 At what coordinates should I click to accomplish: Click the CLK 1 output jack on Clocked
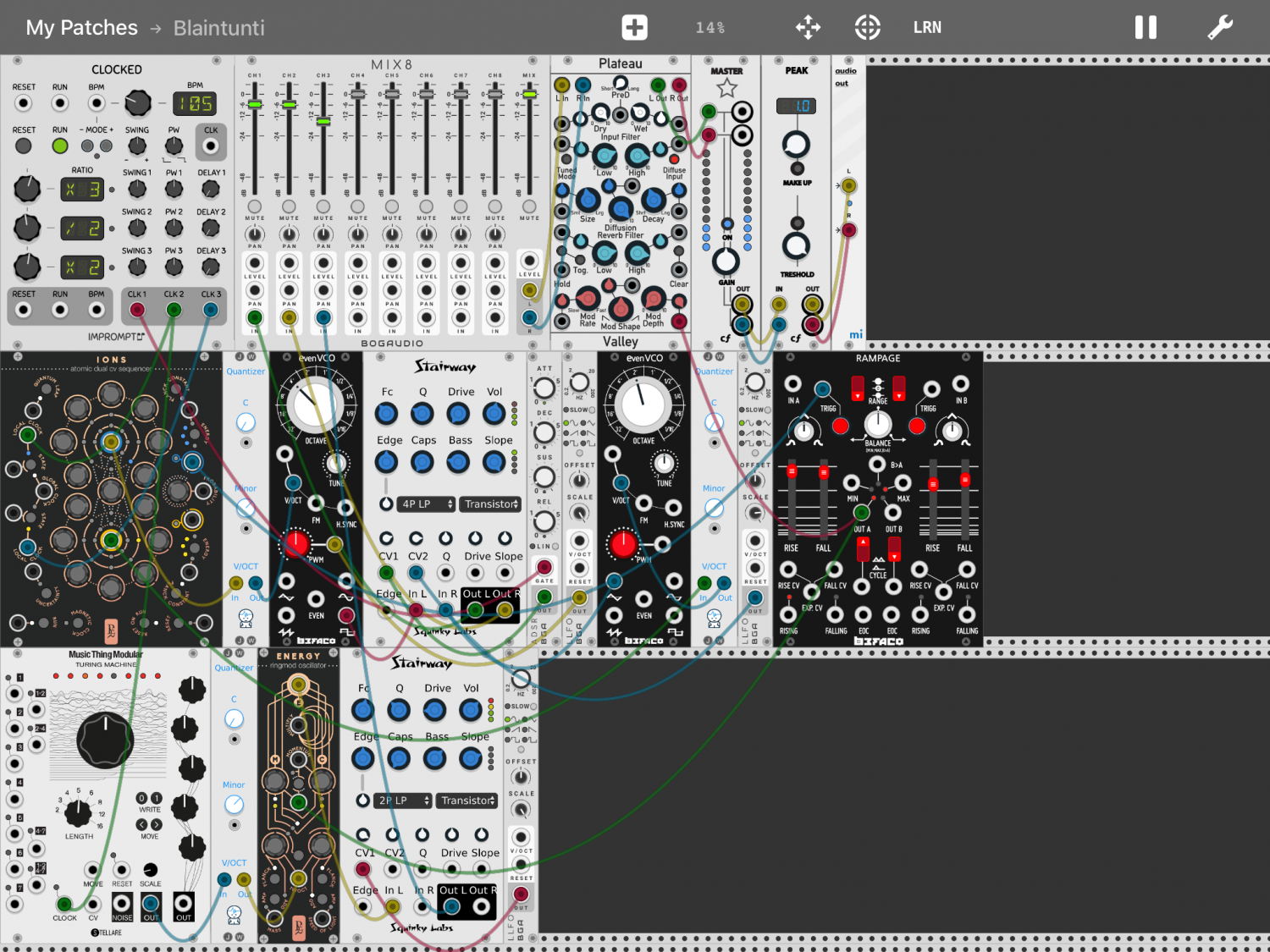click(137, 310)
